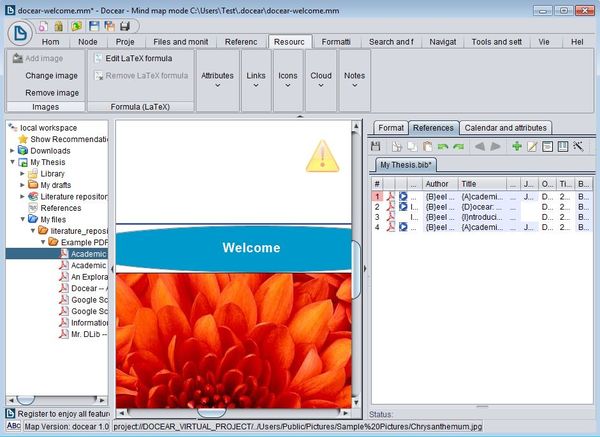Screen dimensions: 600x437
Task: Click the workspace tree horizontal scrollbar thumb
Action: (x=26, y=400)
